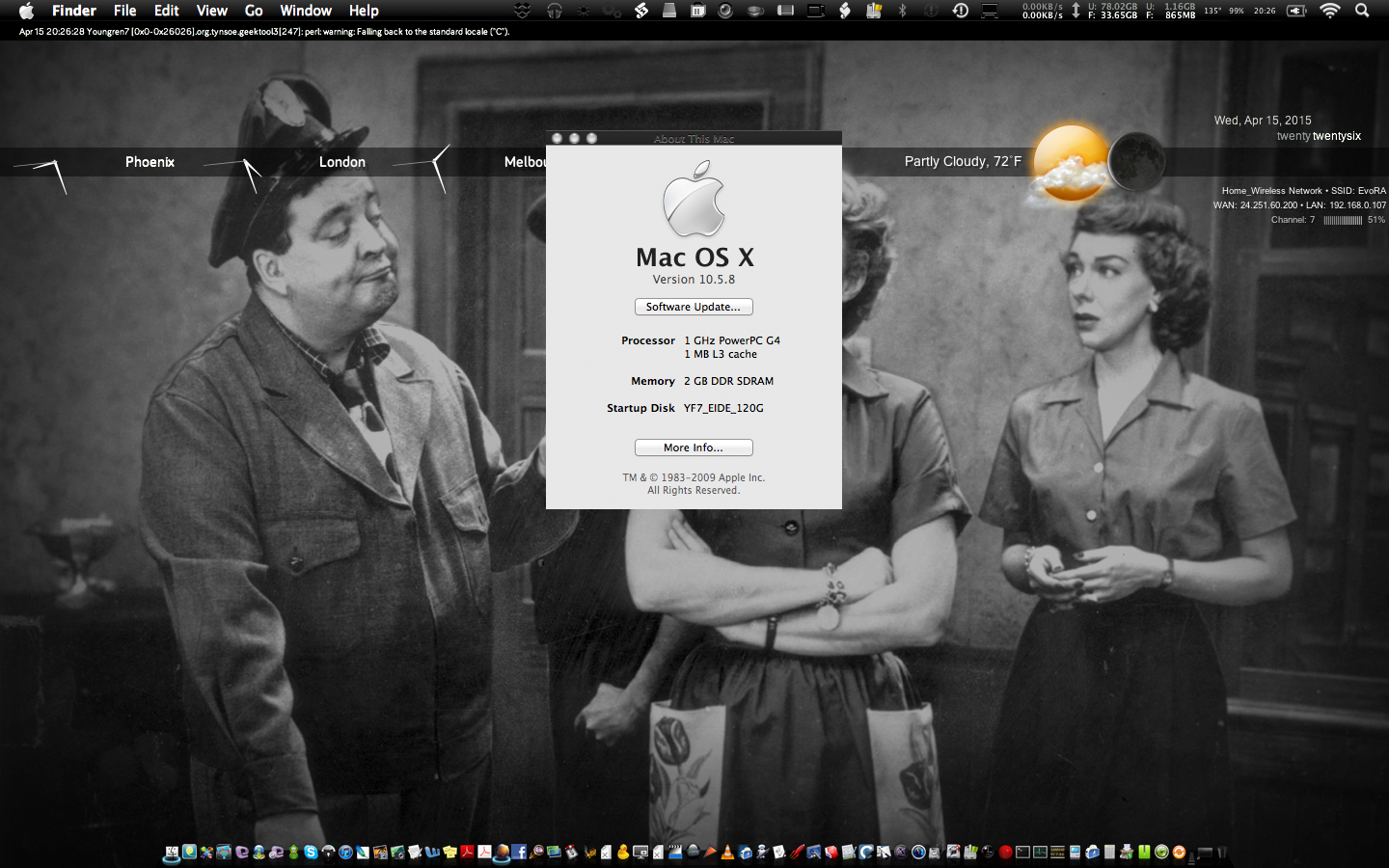Close the About This Mac window
Viewport: 1389px width, 868px height.
tap(557, 138)
